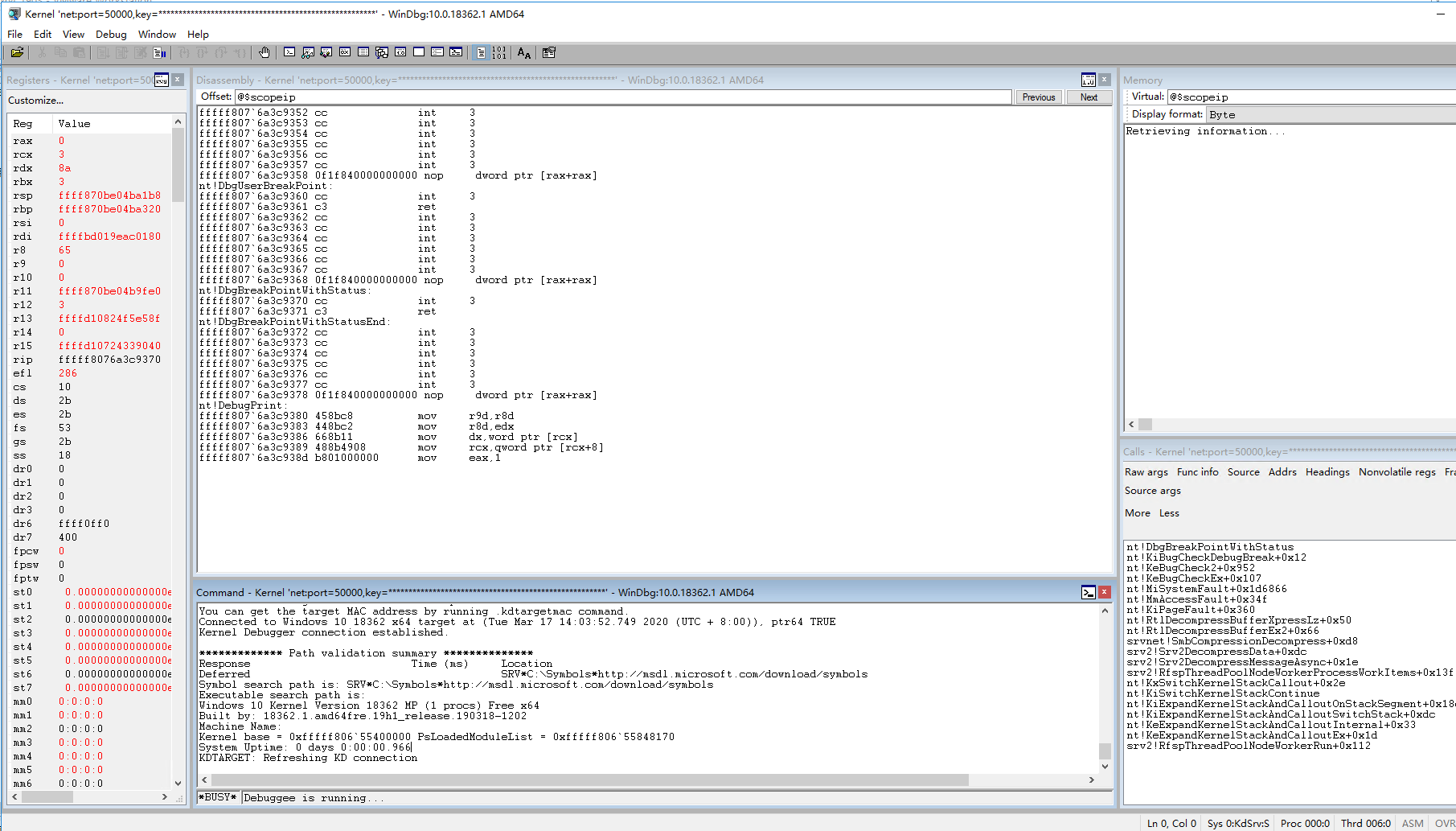Open the Call Stack window toolbar icon
The height and width of the screenshot is (831, 1456).
point(382,52)
